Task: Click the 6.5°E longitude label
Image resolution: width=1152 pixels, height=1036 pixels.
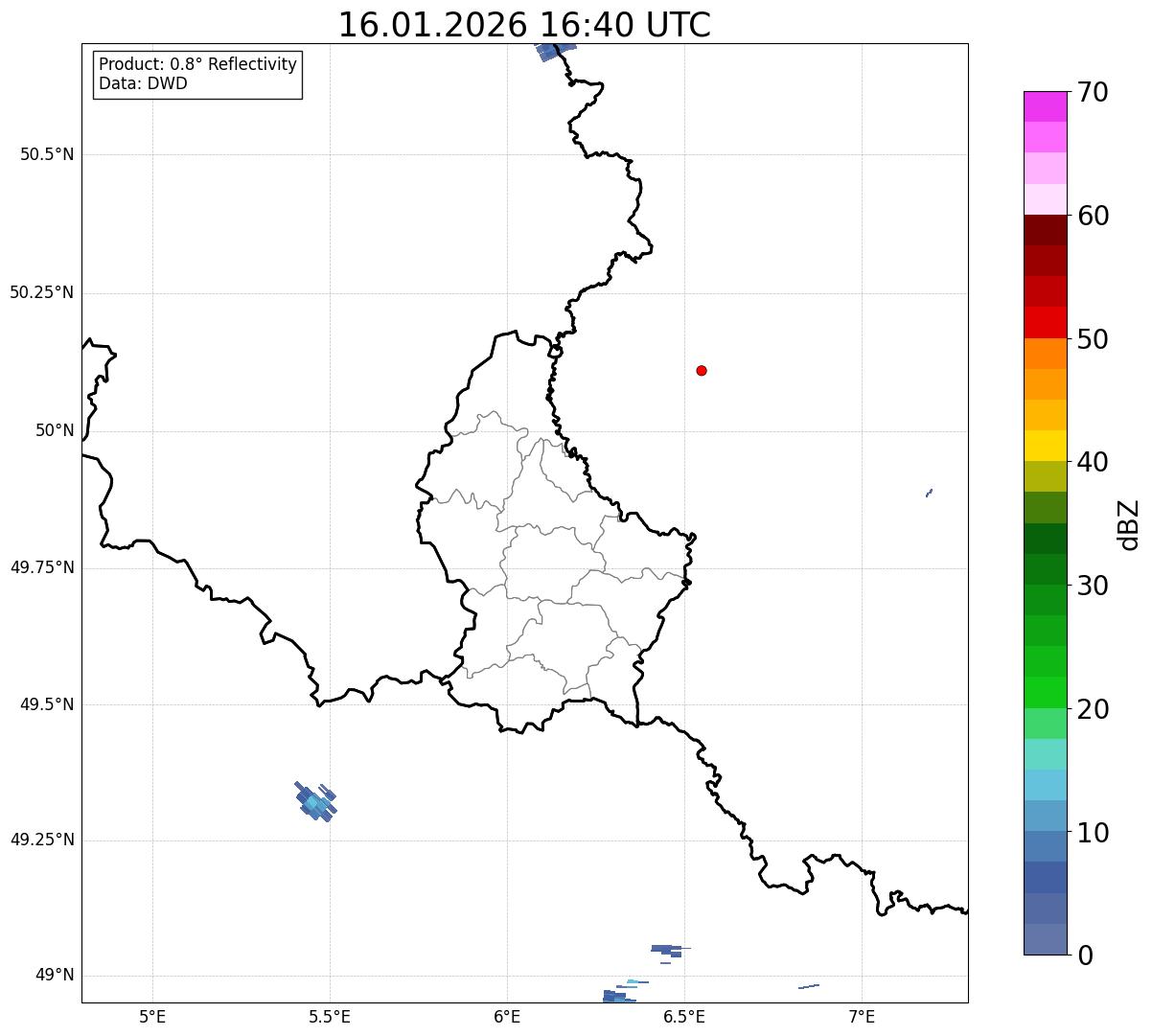Action: (684, 1016)
